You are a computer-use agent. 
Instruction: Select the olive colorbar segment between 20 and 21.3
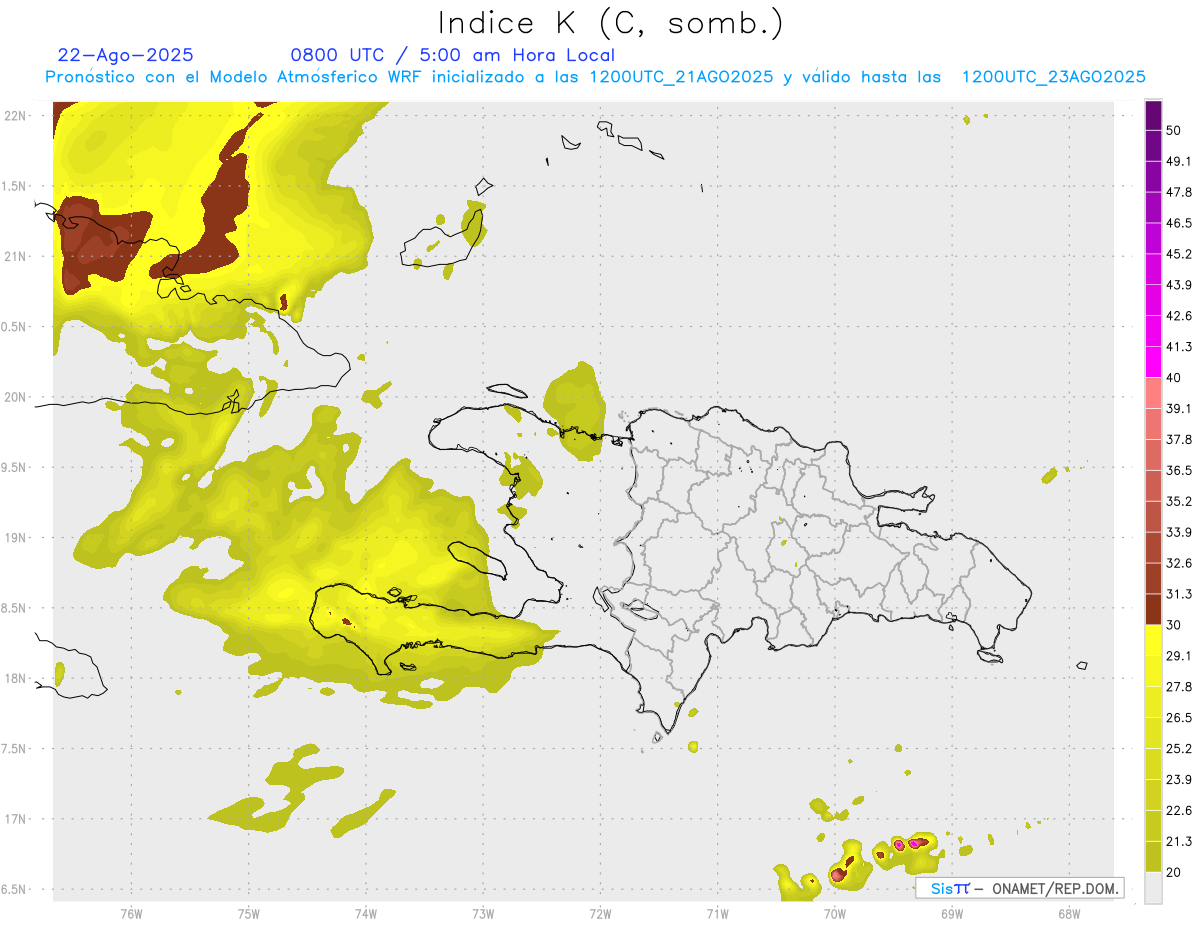(1153, 856)
